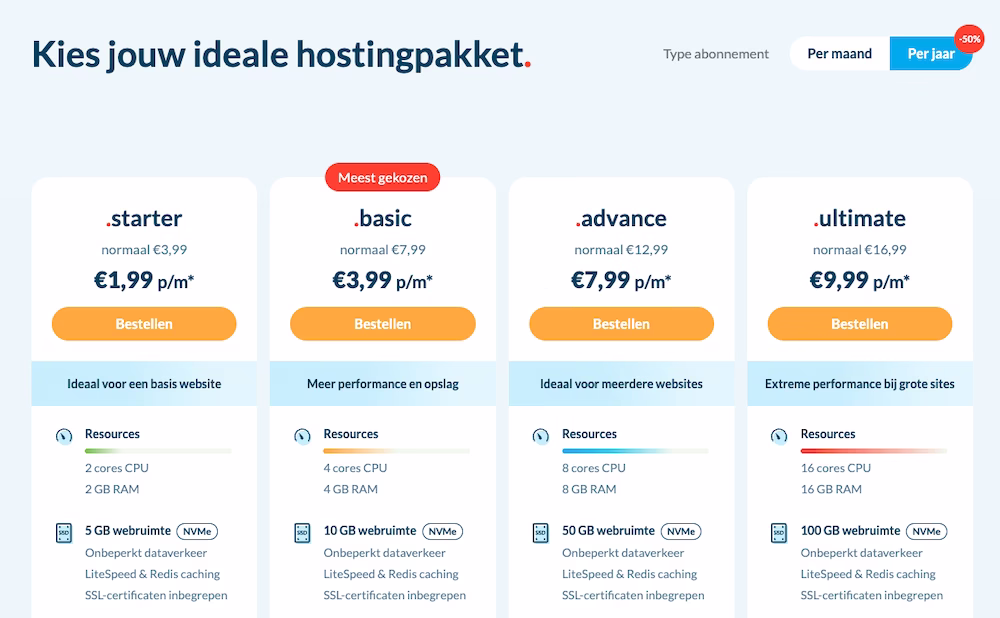Image resolution: width=1000 pixels, height=618 pixels.
Task: Click the SSD storage icon under advance
Action: pyautogui.click(x=541, y=533)
